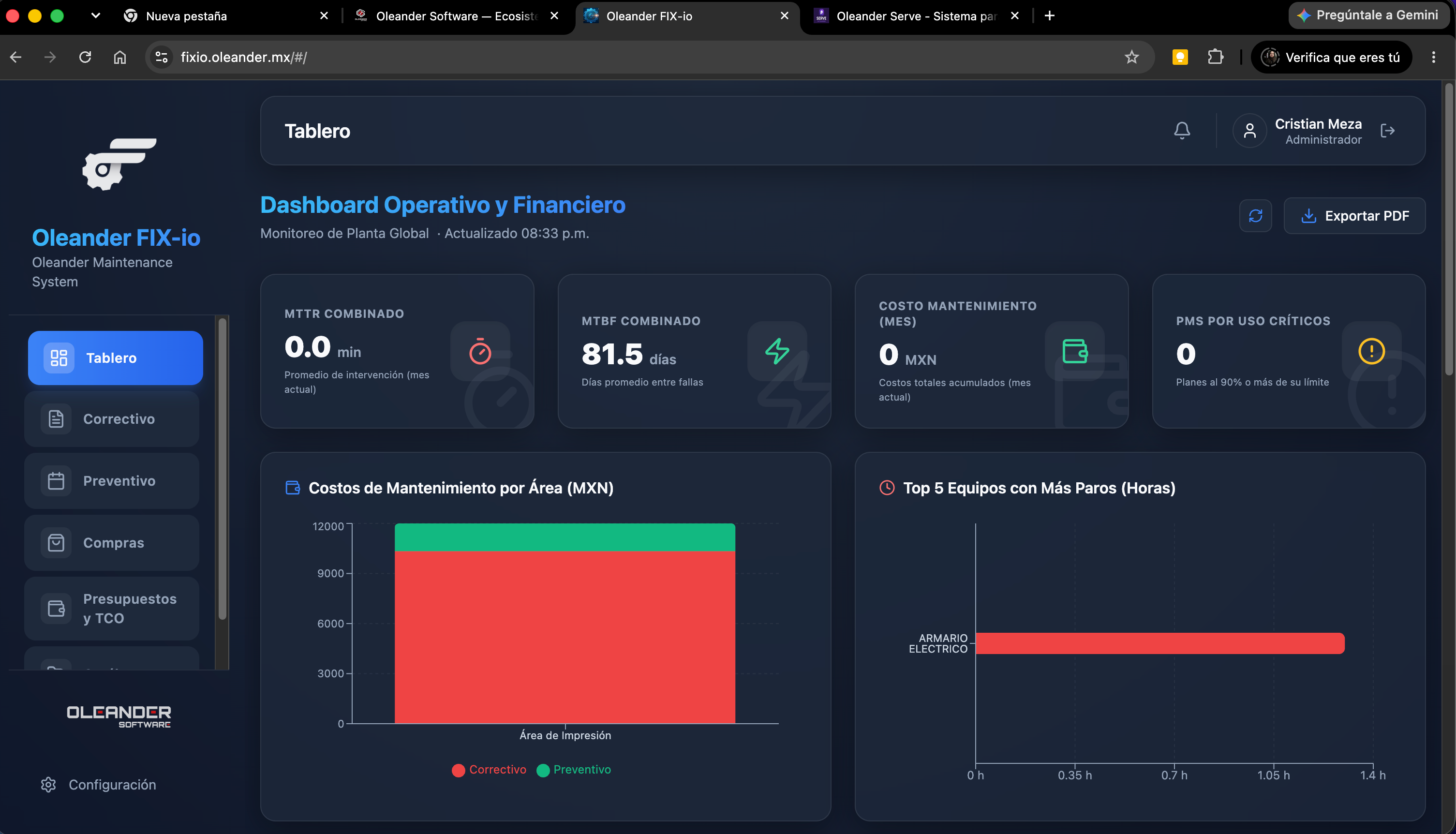Bookmark this page with the star icon
Image resolution: width=1456 pixels, height=834 pixels.
coord(1131,57)
